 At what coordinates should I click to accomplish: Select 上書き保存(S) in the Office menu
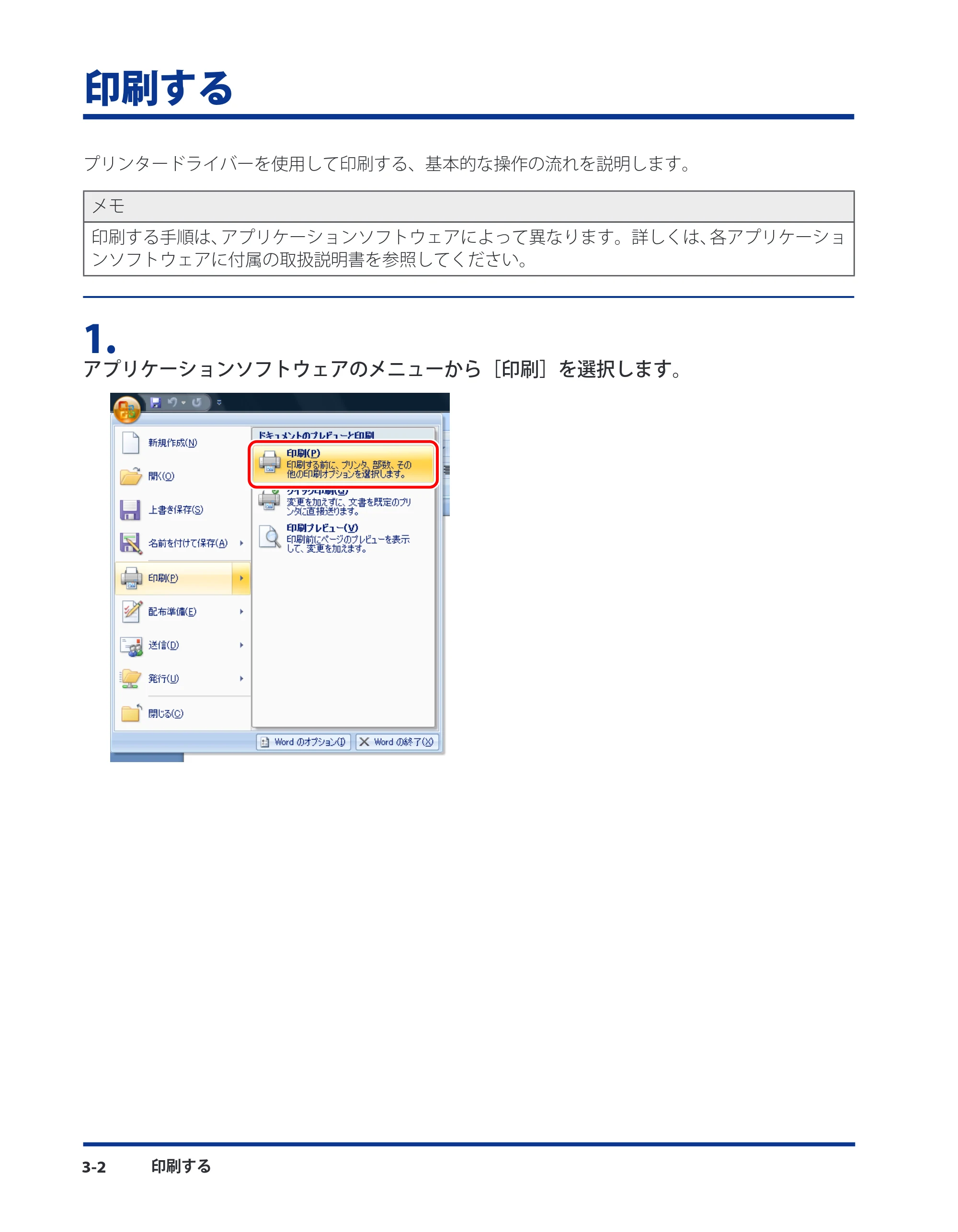[x=182, y=510]
